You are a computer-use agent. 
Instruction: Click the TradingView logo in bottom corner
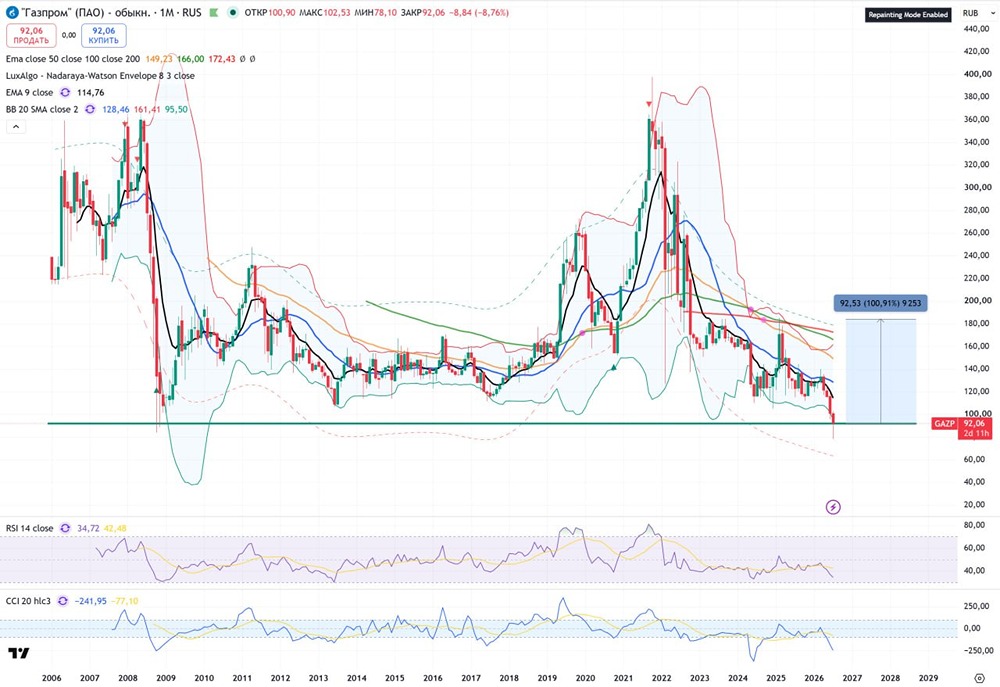18,653
